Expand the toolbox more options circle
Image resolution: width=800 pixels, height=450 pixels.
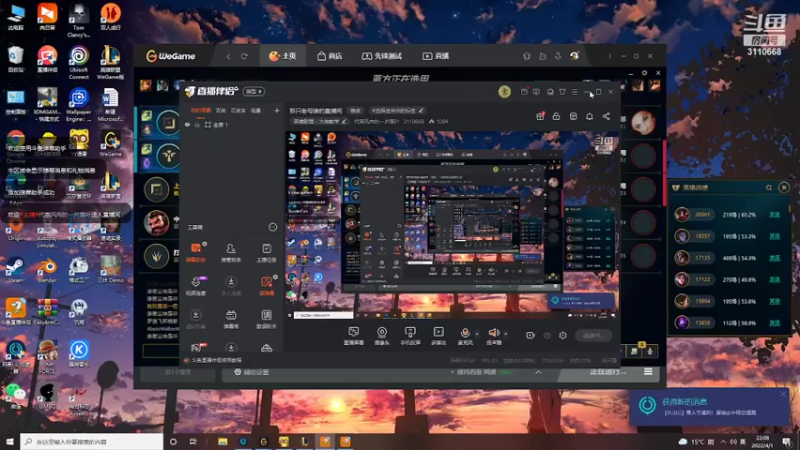coord(273,227)
